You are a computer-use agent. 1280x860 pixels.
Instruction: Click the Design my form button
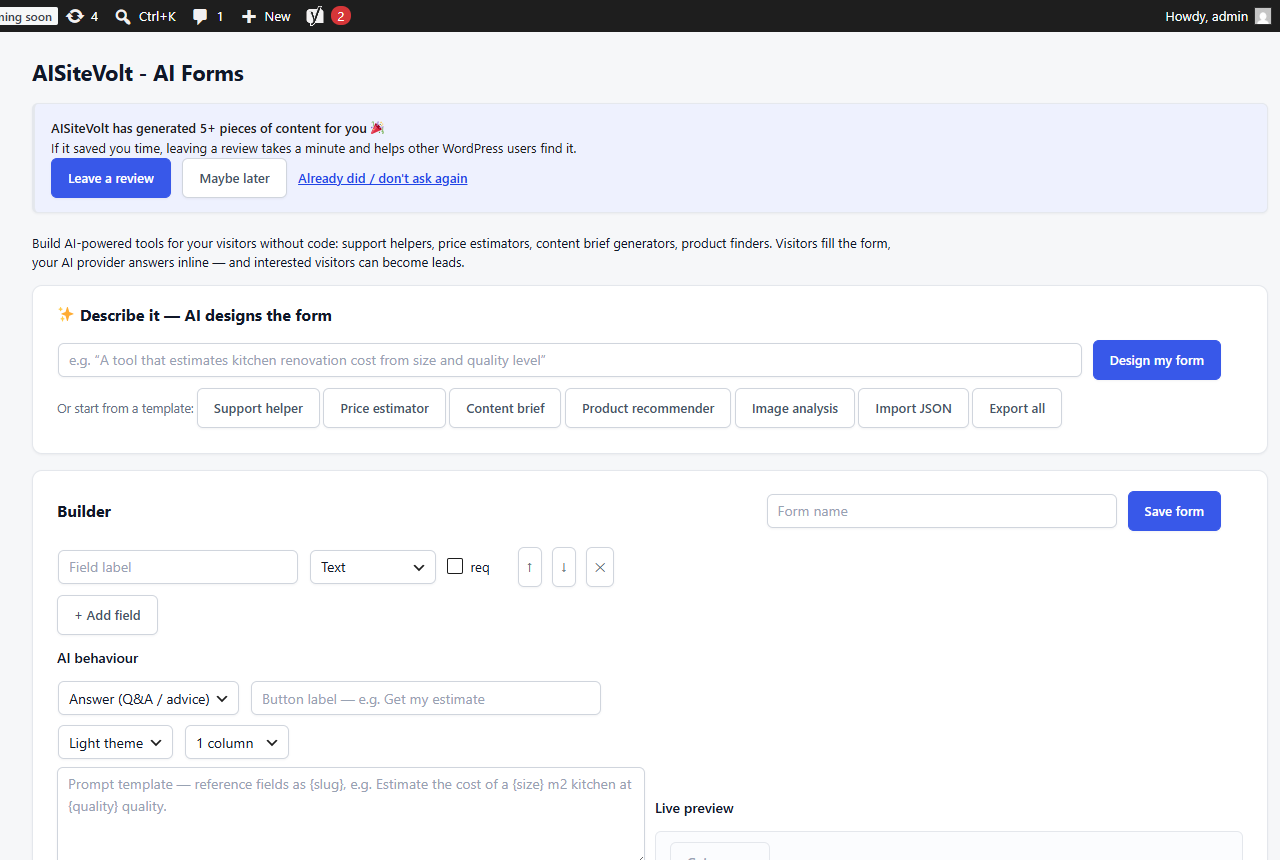click(x=1157, y=360)
